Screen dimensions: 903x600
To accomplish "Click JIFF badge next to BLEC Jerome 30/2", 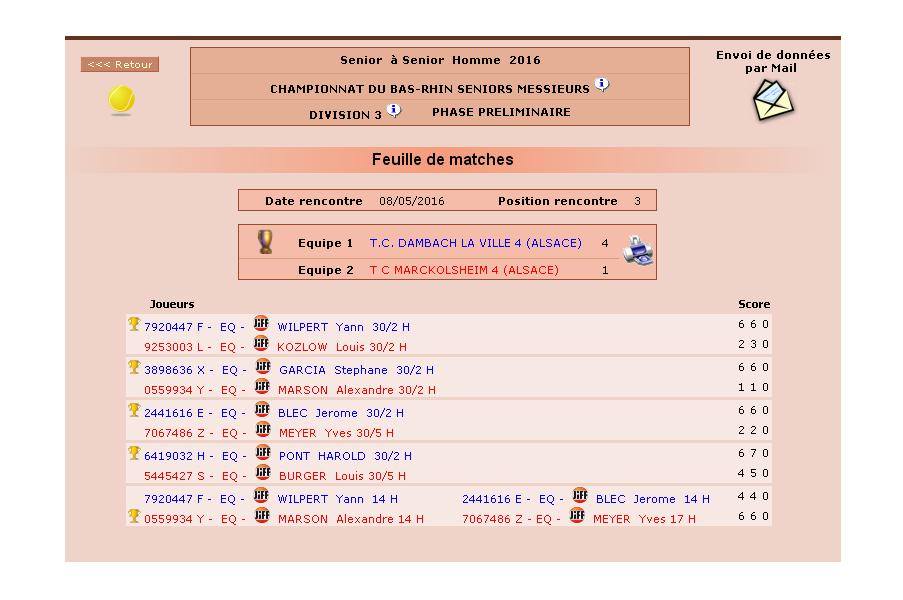I will click(x=262, y=409).
